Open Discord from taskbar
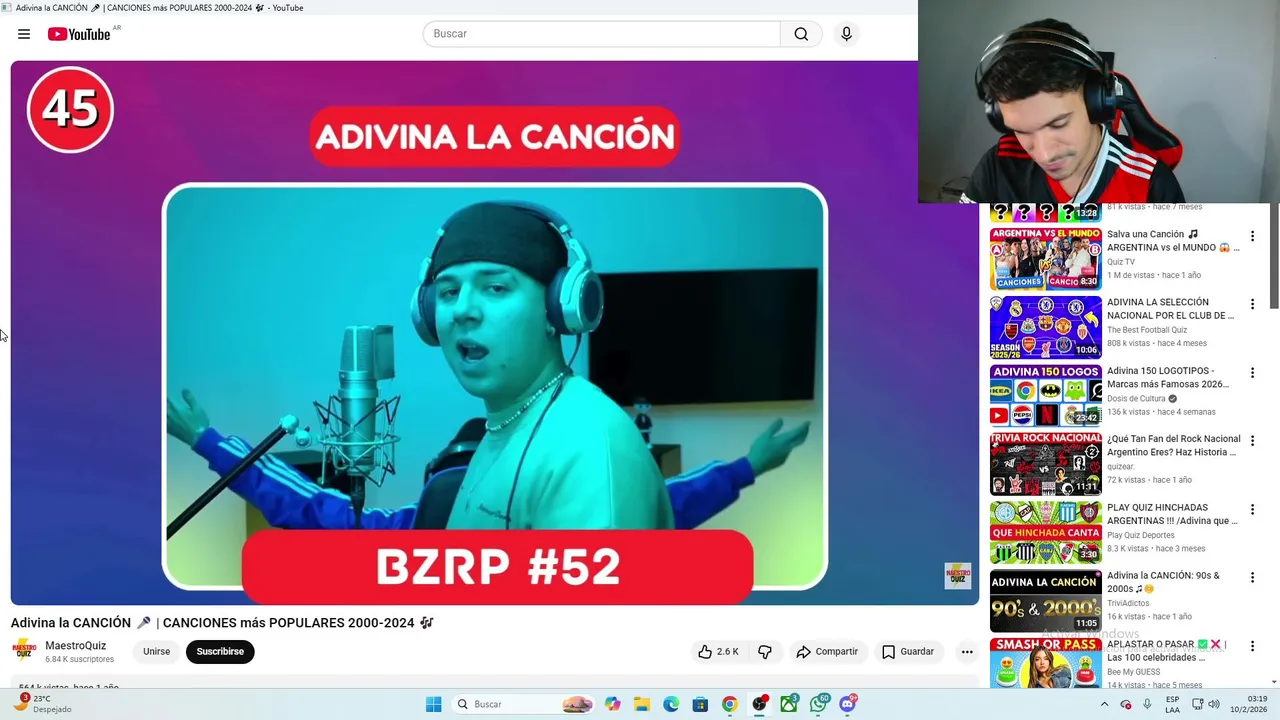Screen dimensions: 1280x720 tap(848, 704)
